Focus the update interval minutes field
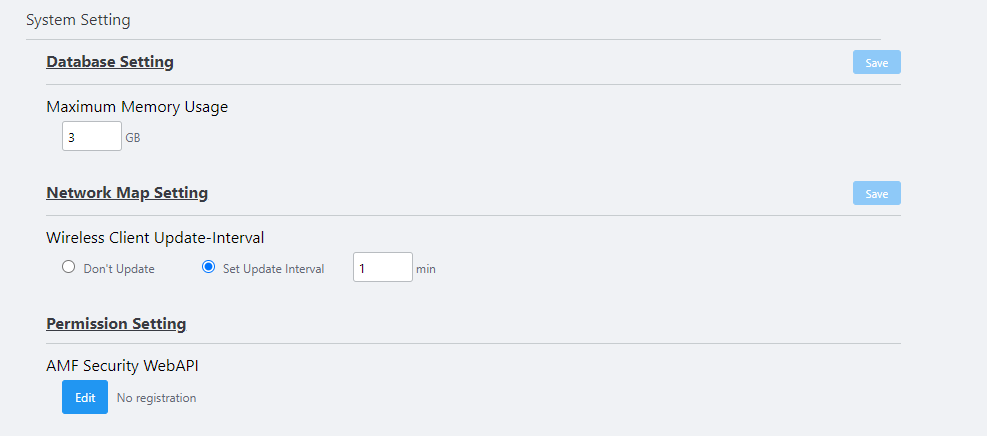This screenshot has height=436, width=987. click(x=383, y=267)
